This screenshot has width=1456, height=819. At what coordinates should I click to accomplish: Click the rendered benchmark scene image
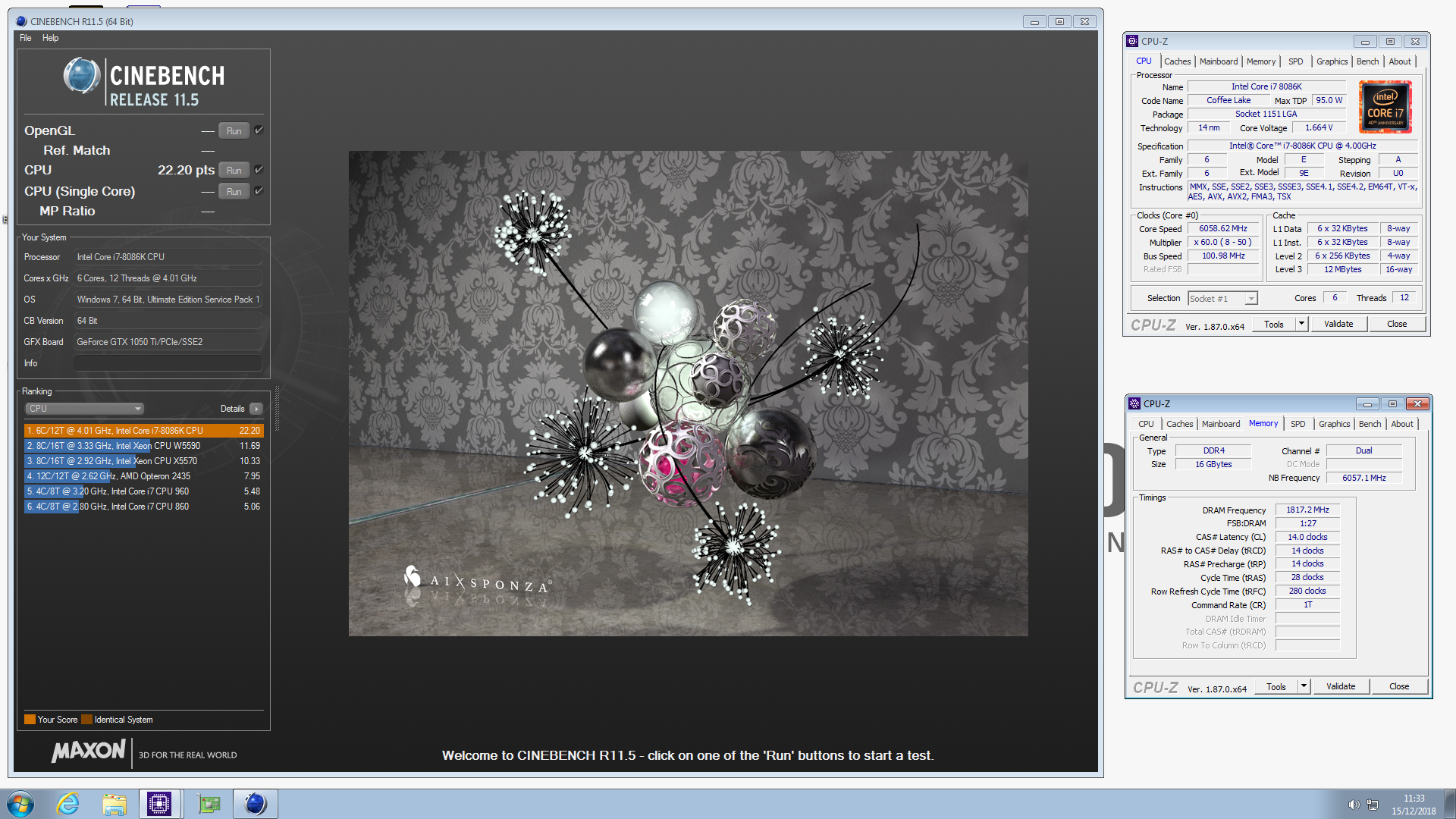[x=688, y=394]
